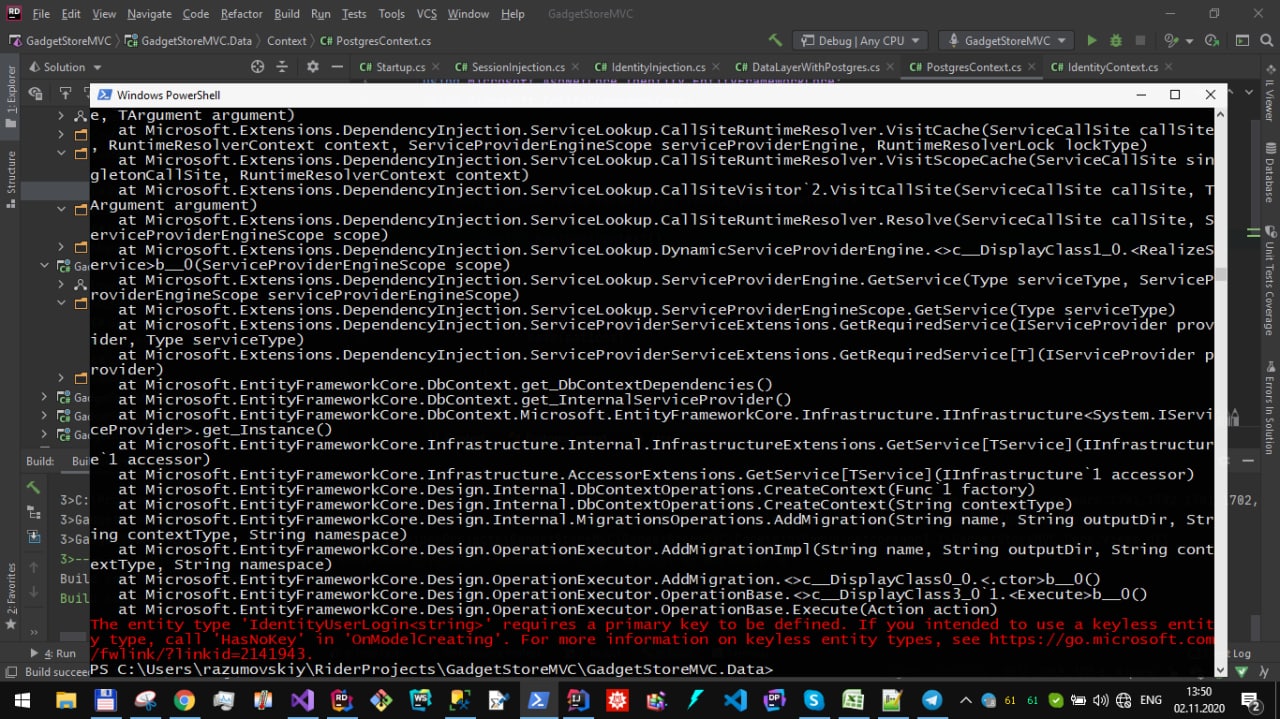
Task: Click Context folder in breadcrumb bar
Action: point(287,41)
